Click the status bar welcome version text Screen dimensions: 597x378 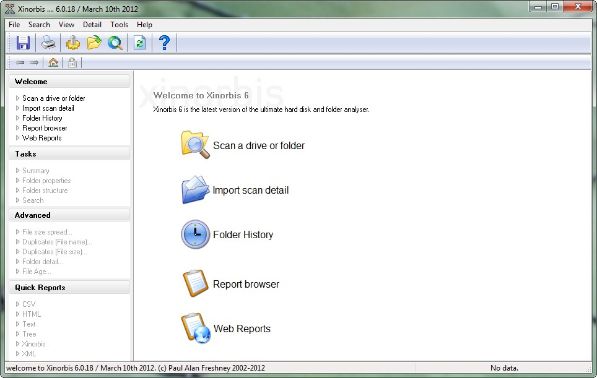tap(136, 368)
